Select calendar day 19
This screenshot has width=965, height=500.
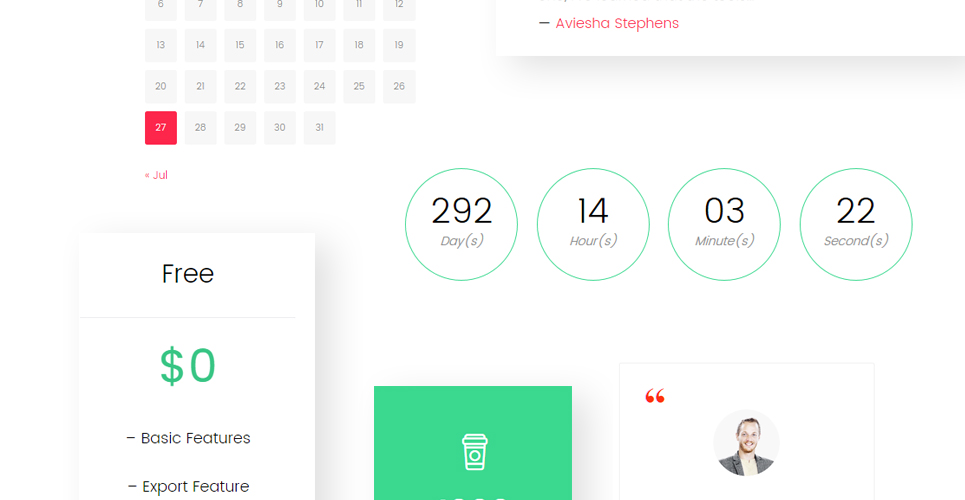click(399, 45)
